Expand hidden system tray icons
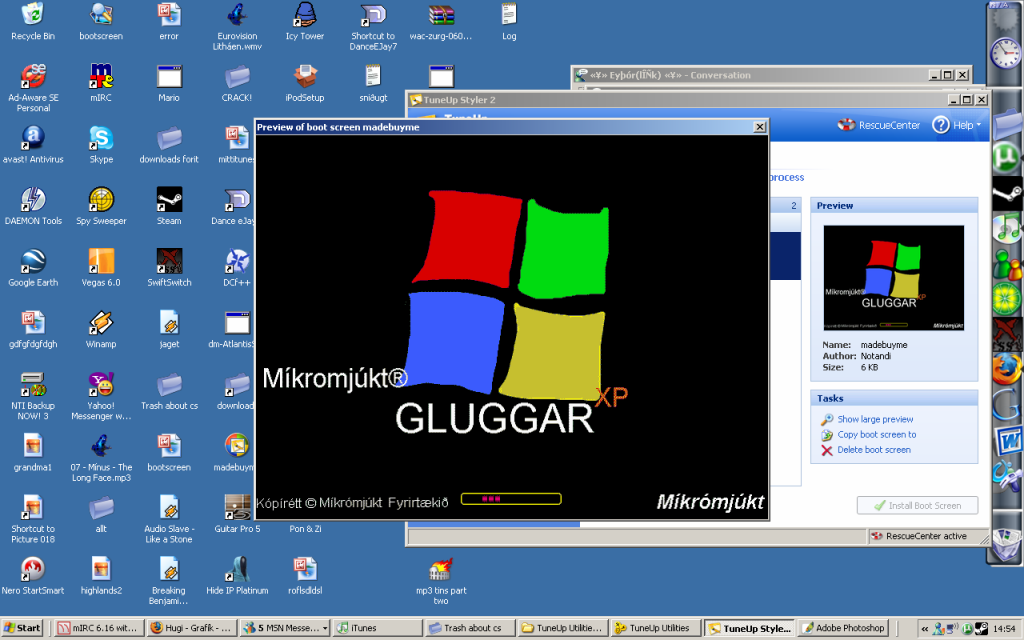This screenshot has height=640, width=1024. tap(924, 628)
